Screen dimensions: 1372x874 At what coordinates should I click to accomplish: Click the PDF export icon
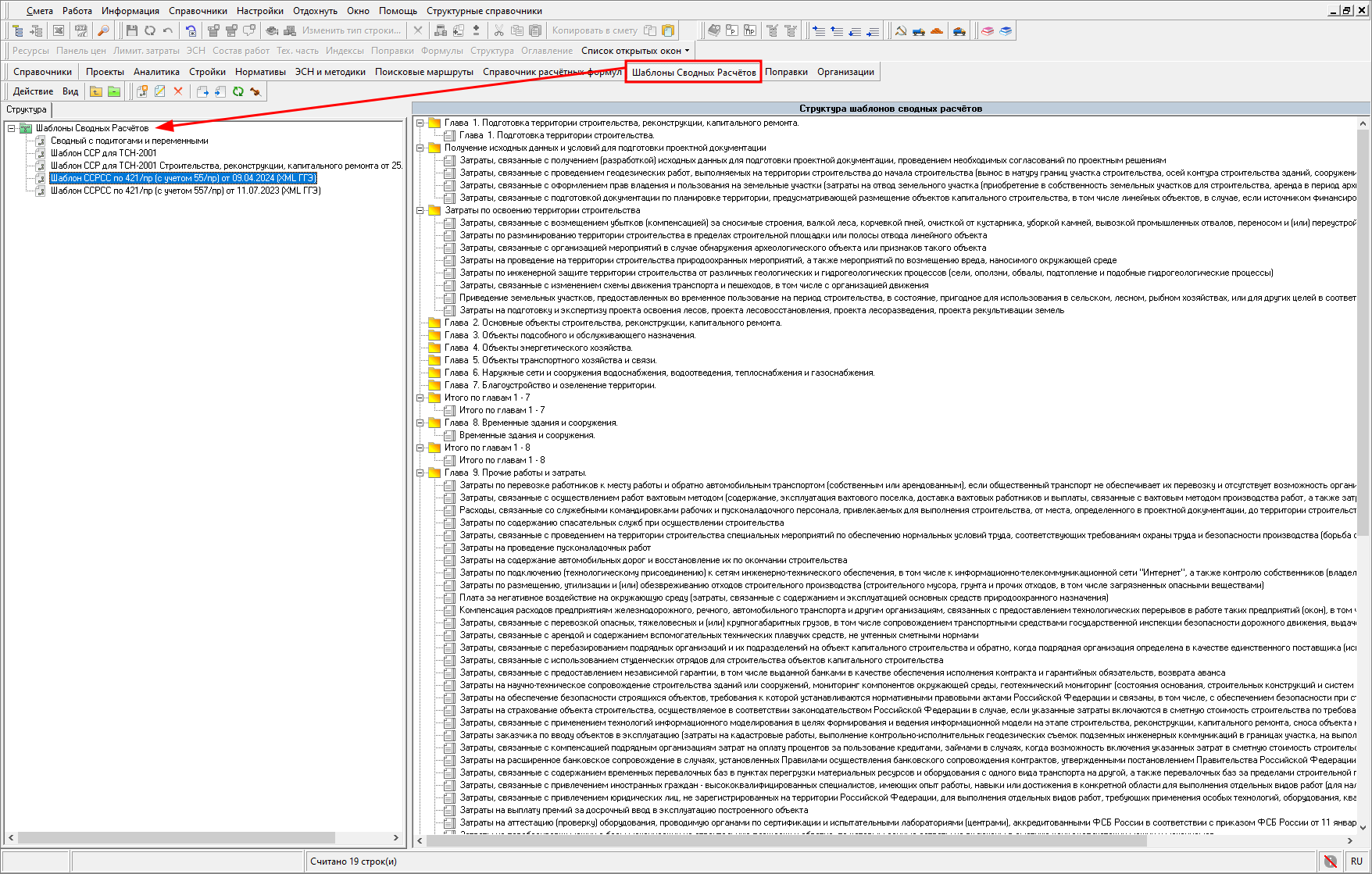[80, 30]
